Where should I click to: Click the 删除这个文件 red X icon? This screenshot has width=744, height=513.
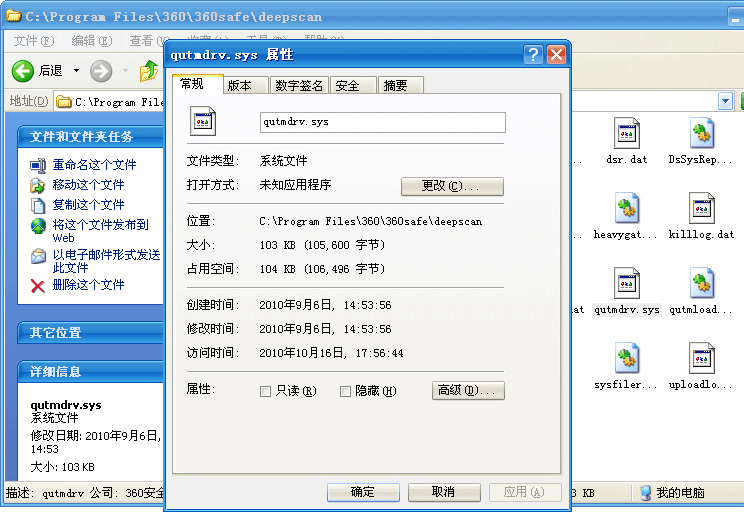tap(38, 285)
